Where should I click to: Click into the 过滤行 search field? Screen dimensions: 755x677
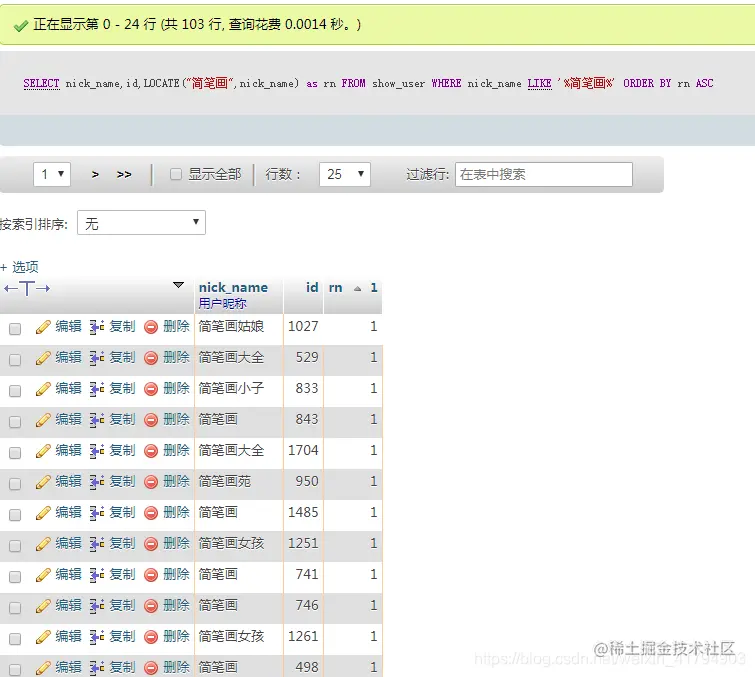tap(544, 174)
